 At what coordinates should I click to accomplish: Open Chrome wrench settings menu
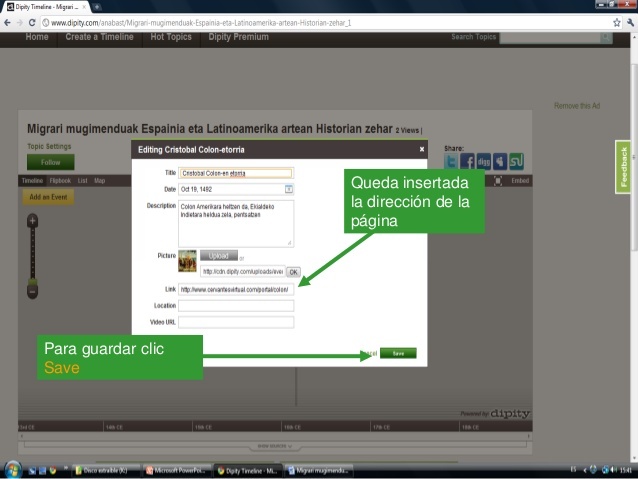631,23
